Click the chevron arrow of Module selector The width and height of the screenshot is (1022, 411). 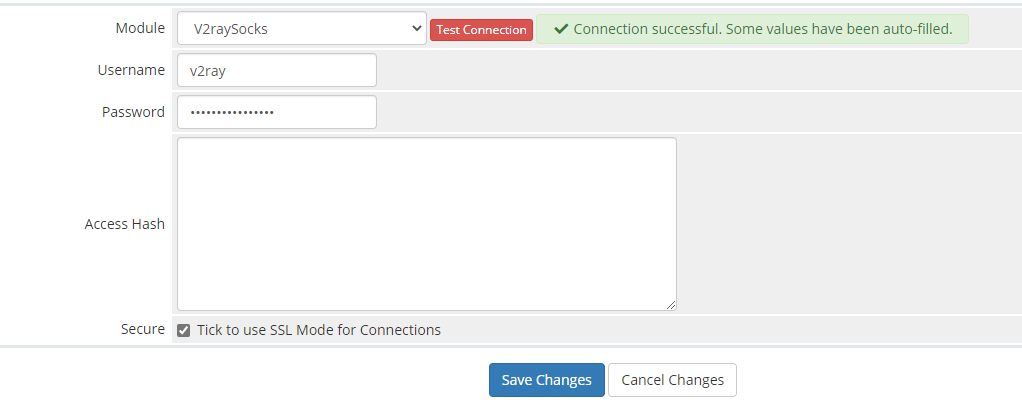(x=417, y=29)
